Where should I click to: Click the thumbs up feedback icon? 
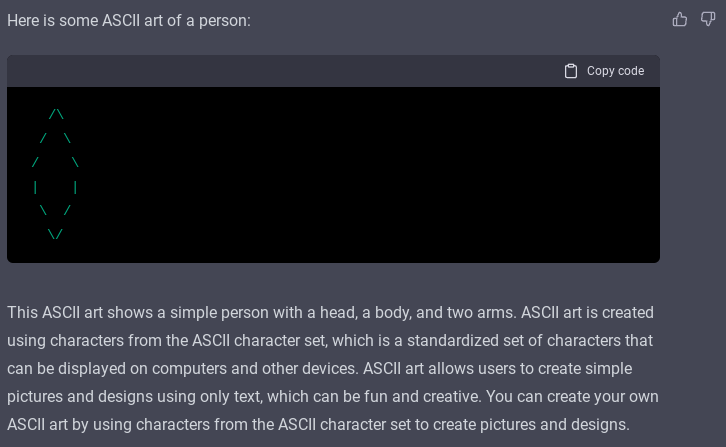[x=680, y=19]
